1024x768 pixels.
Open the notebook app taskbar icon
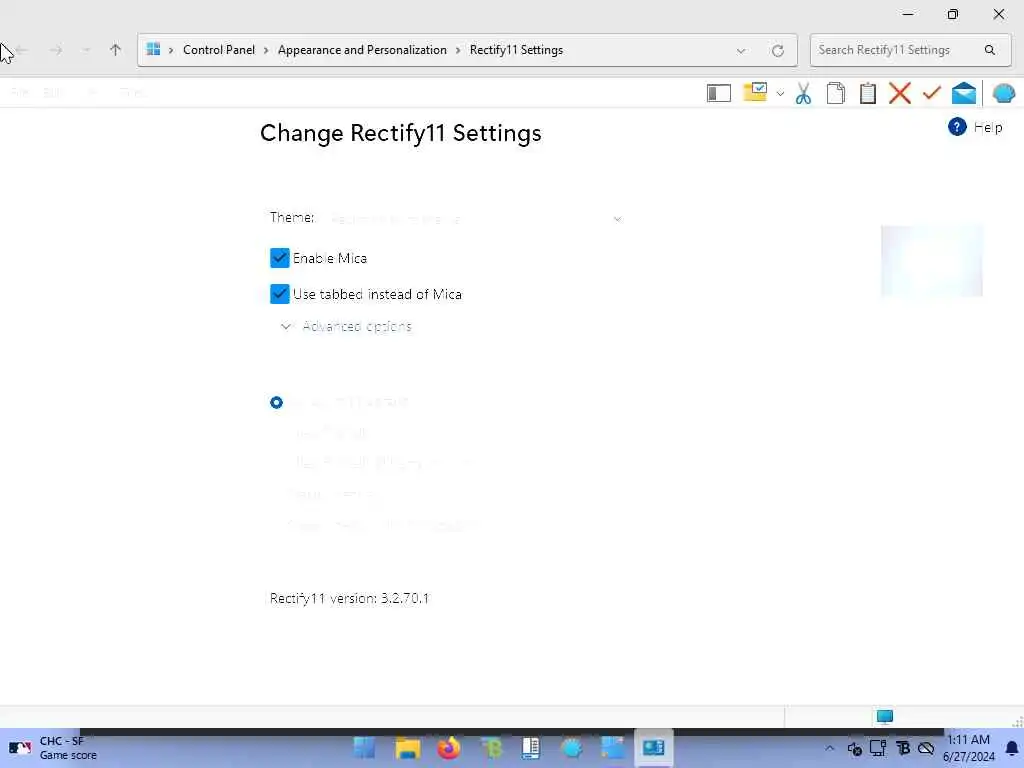pyautogui.click(x=530, y=748)
